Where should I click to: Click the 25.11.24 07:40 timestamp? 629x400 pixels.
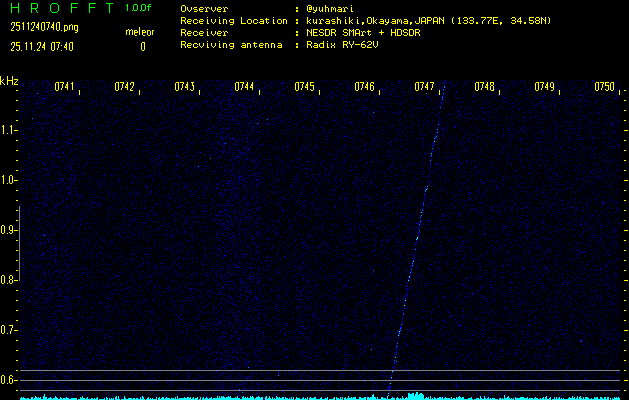pyautogui.click(x=41, y=46)
